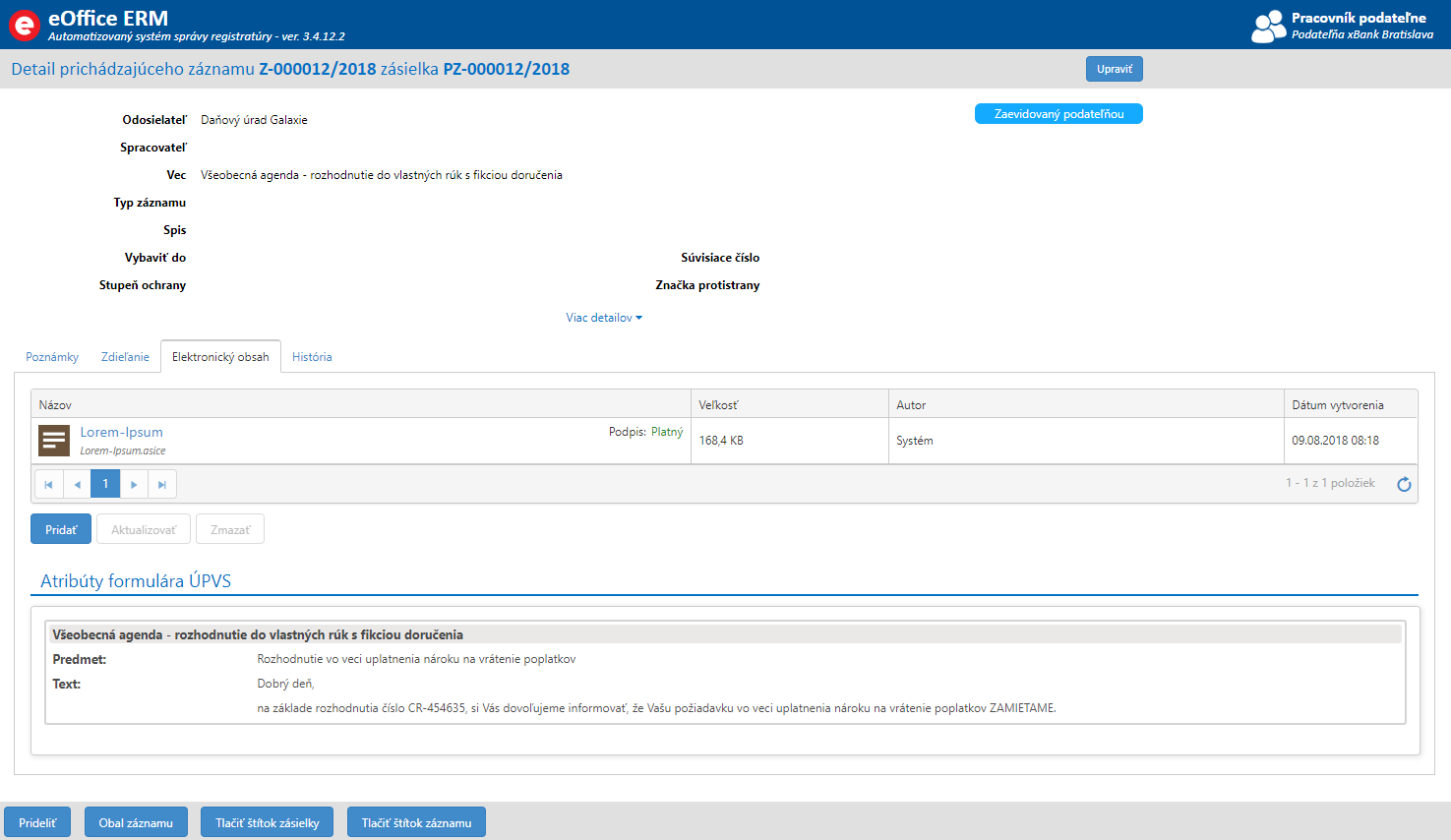This screenshot has height=840, width=1451.
Task: Open the Pracovník podateľne user icon
Action: [1268, 26]
